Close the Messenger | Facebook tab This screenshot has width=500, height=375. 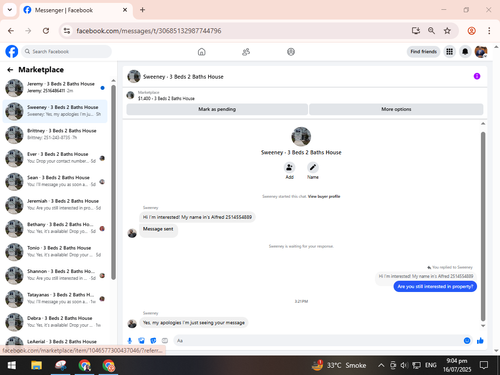coord(125,10)
